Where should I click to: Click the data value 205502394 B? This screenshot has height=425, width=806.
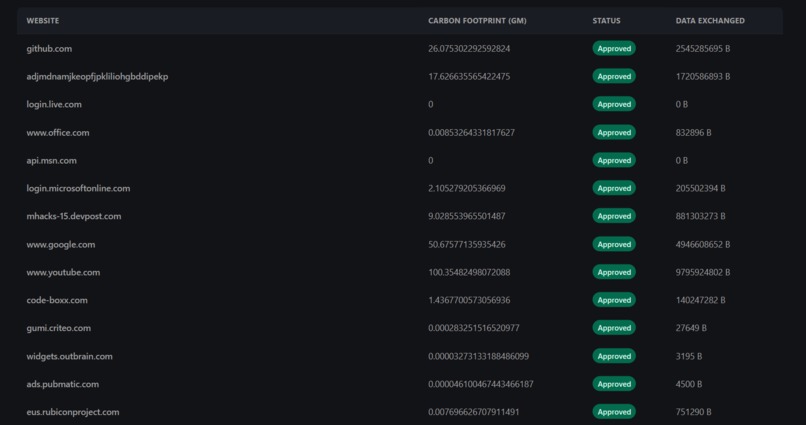(701, 188)
